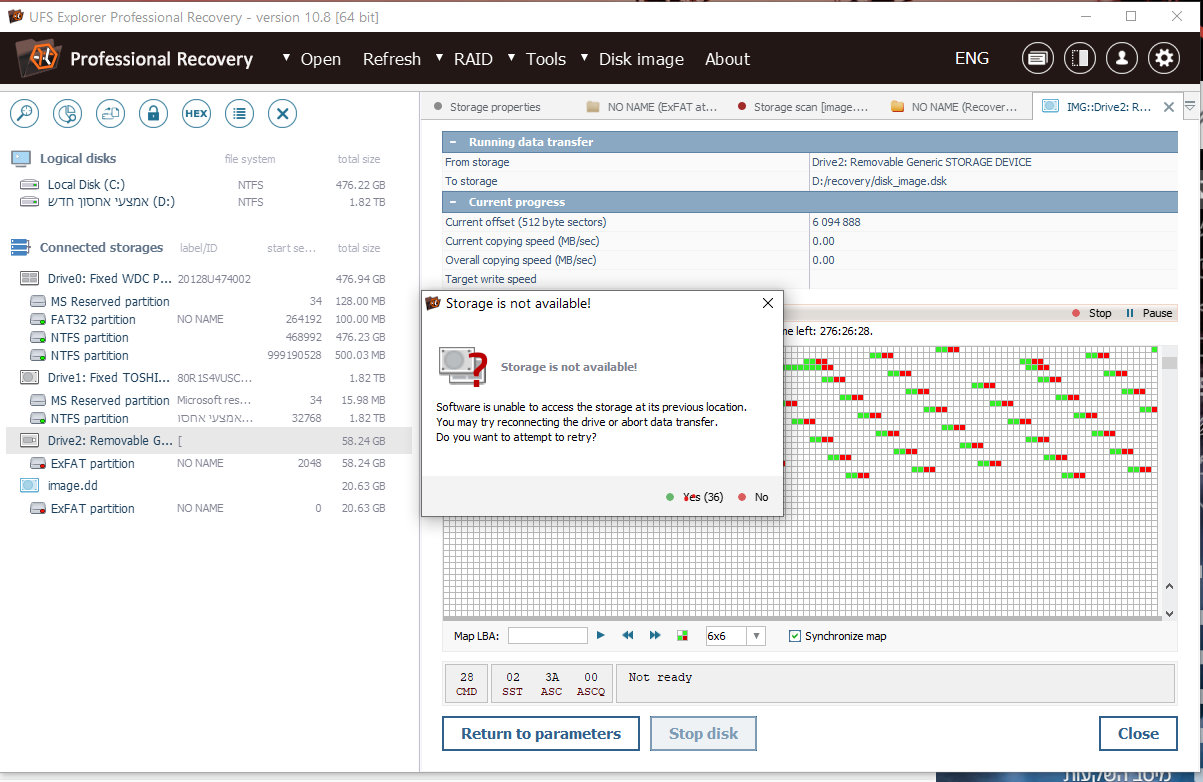Select image.dd in connected storages
Screen dimensions: 1203x782
(x=73, y=486)
